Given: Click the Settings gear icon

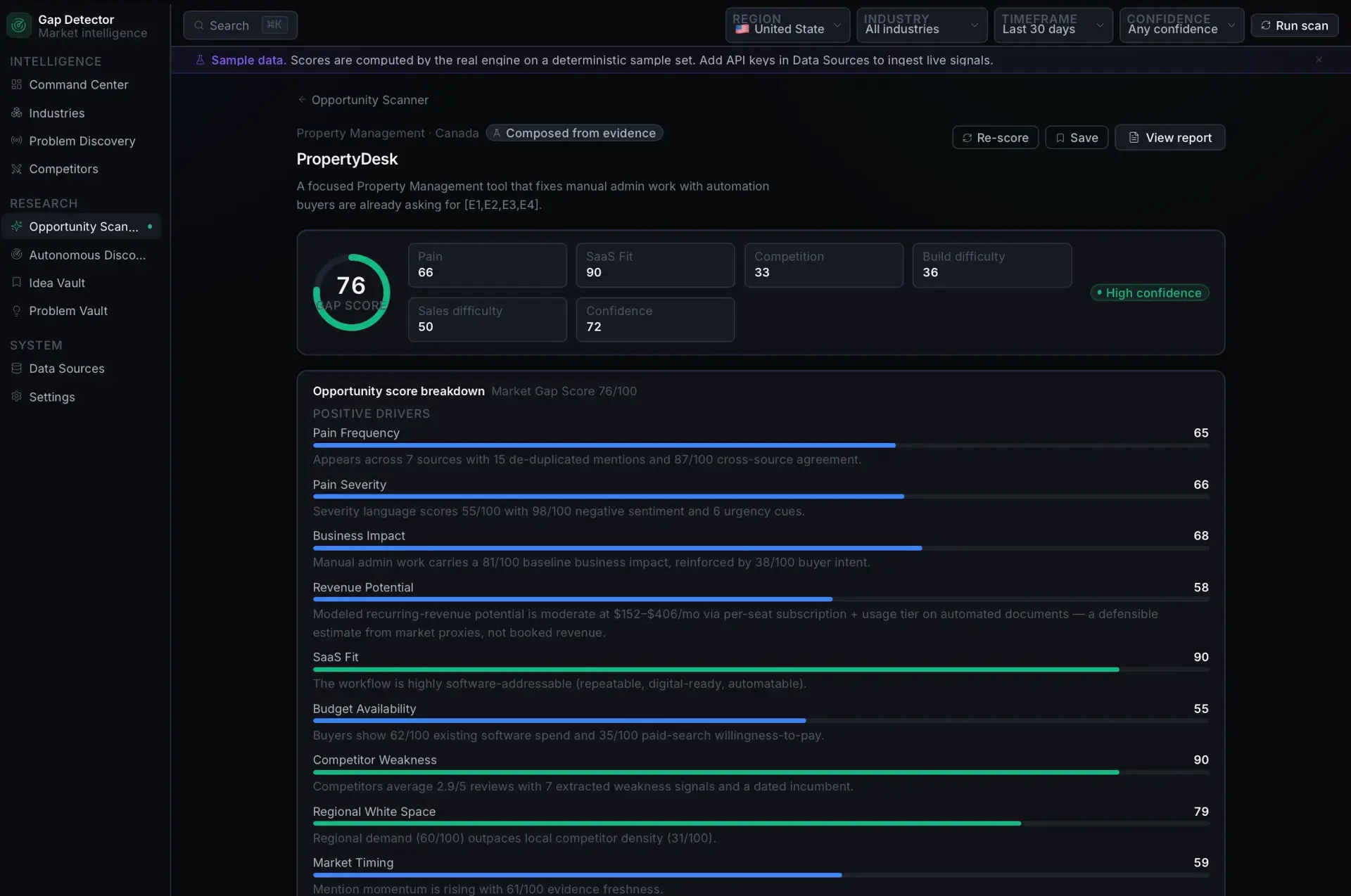Looking at the screenshot, I should pos(17,397).
